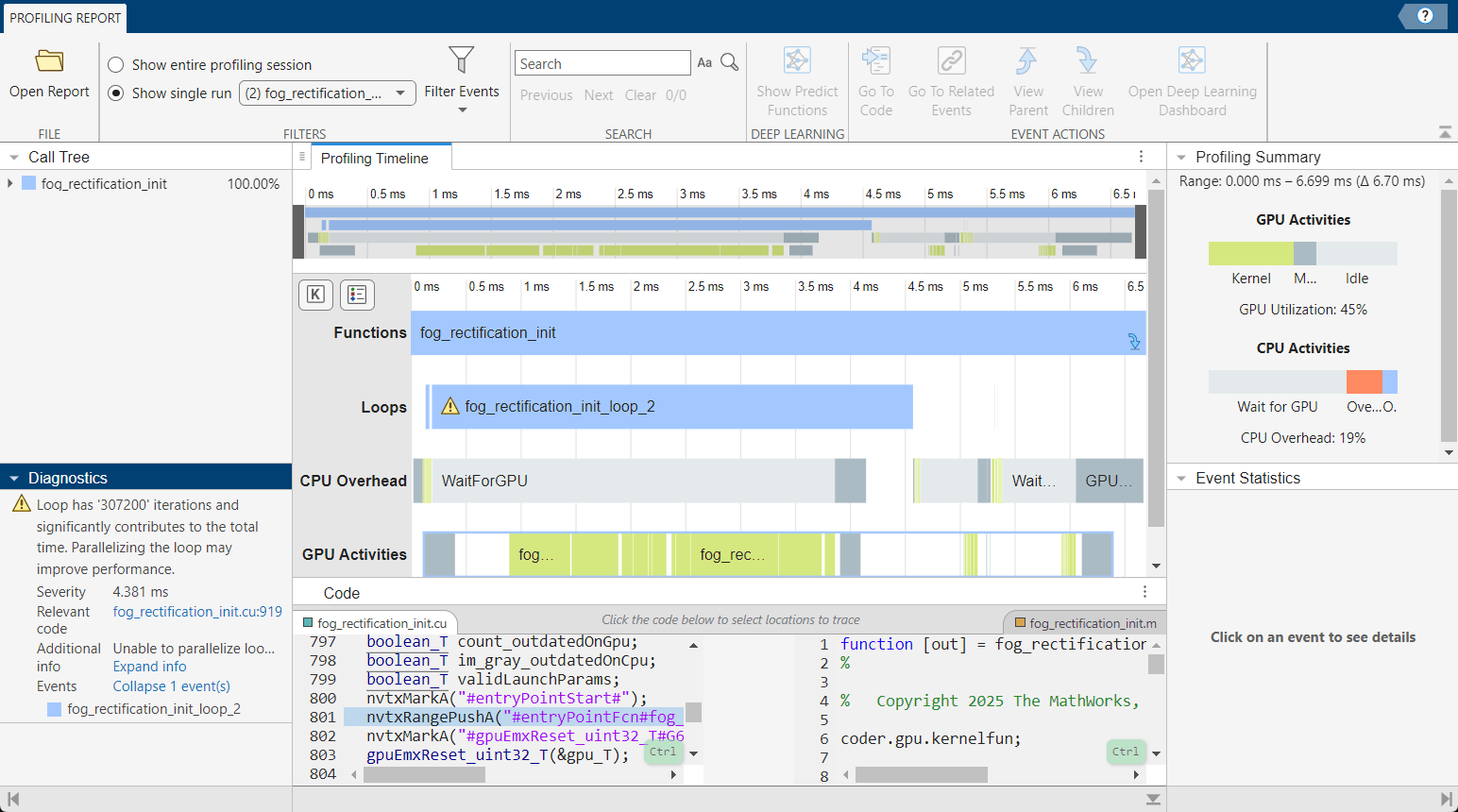
Task: Click inside the Search field
Action: [602, 63]
